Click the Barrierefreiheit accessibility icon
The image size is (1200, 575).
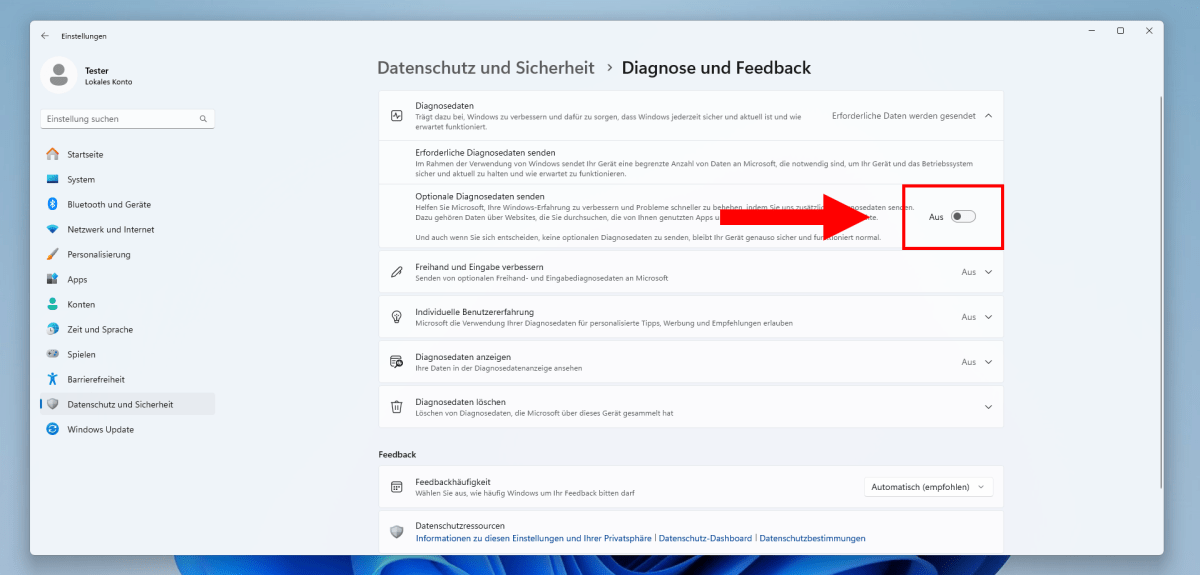pyautogui.click(x=53, y=379)
